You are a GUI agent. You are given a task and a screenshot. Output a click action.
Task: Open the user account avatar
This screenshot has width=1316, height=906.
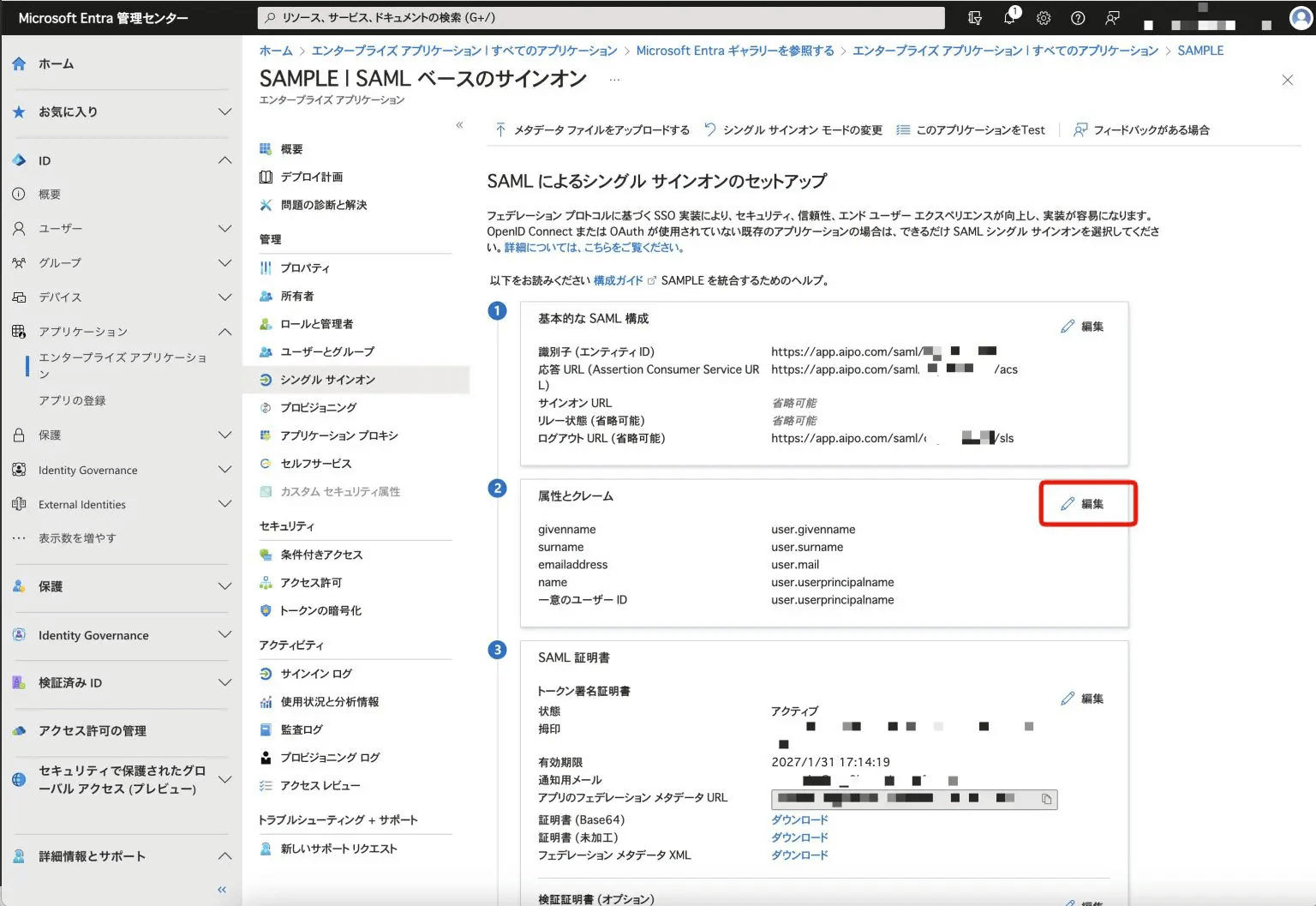click(1302, 17)
